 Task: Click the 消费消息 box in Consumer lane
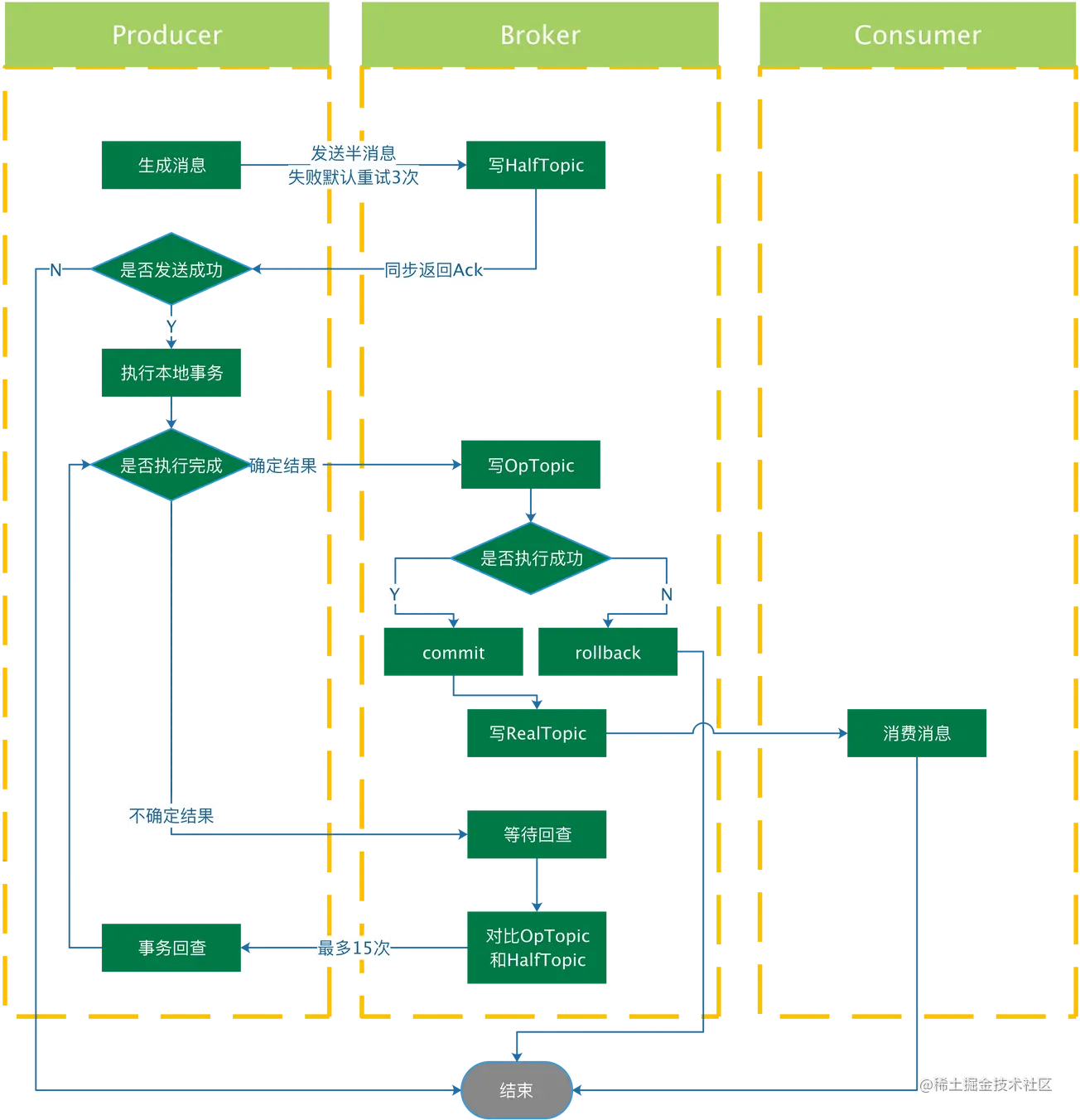click(x=917, y=733)
